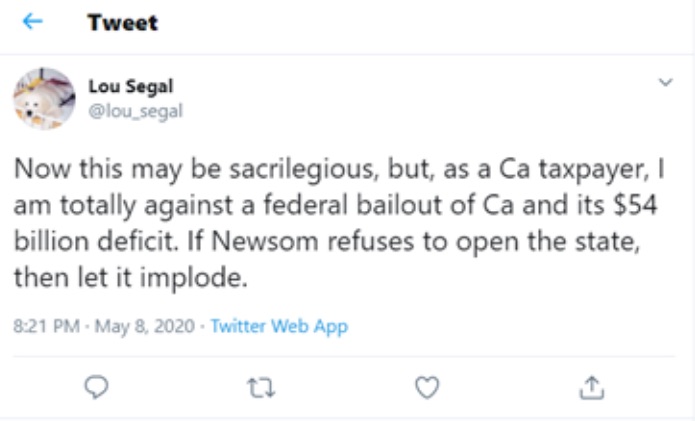Expand the tweet options chevron
The height and width of the screenshot is (421, 695).
[x=665, y=84]
